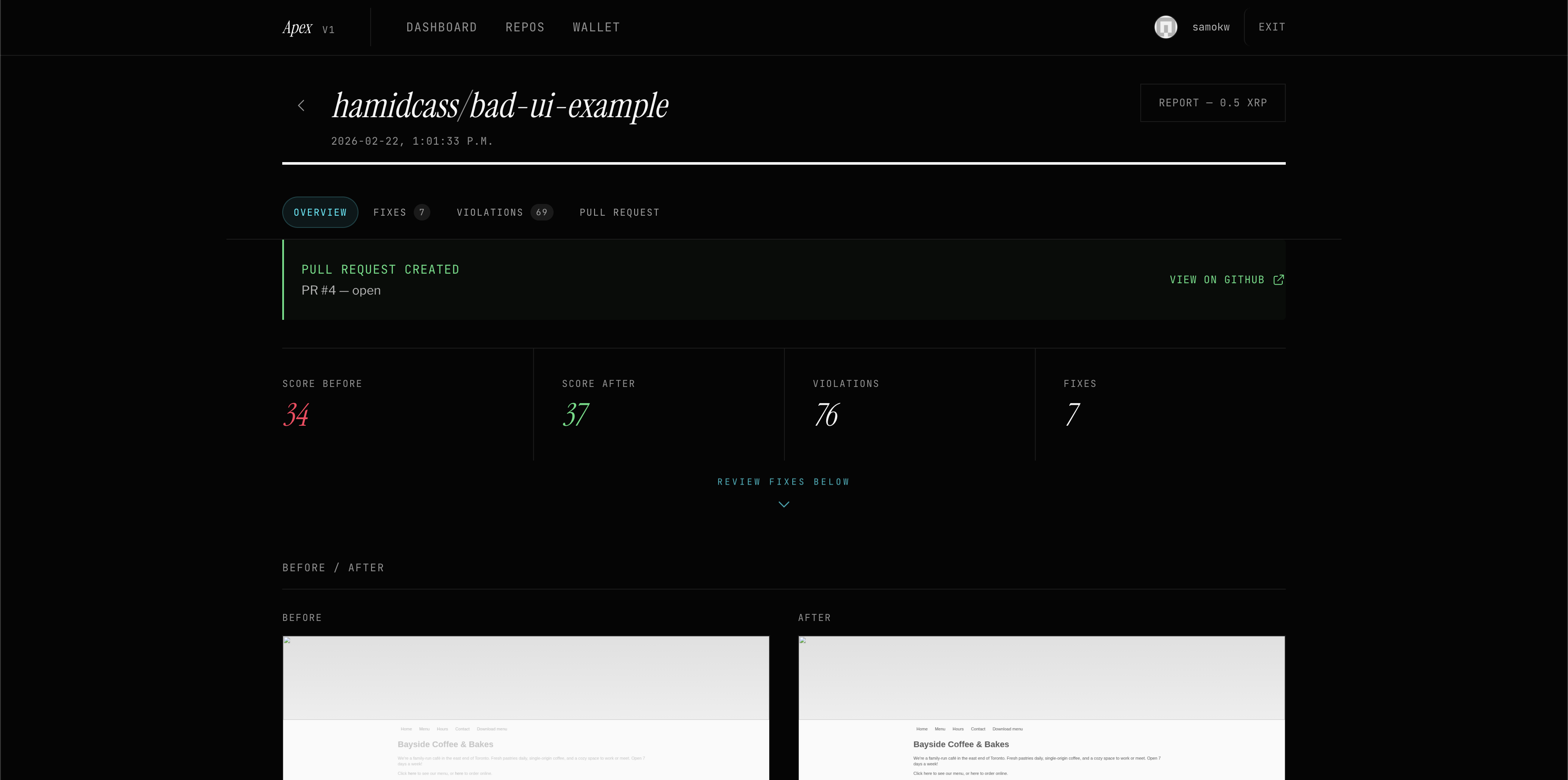Go to the Repos page
1568x780 pixels.
pyautogui.click(x=525, y=27)
